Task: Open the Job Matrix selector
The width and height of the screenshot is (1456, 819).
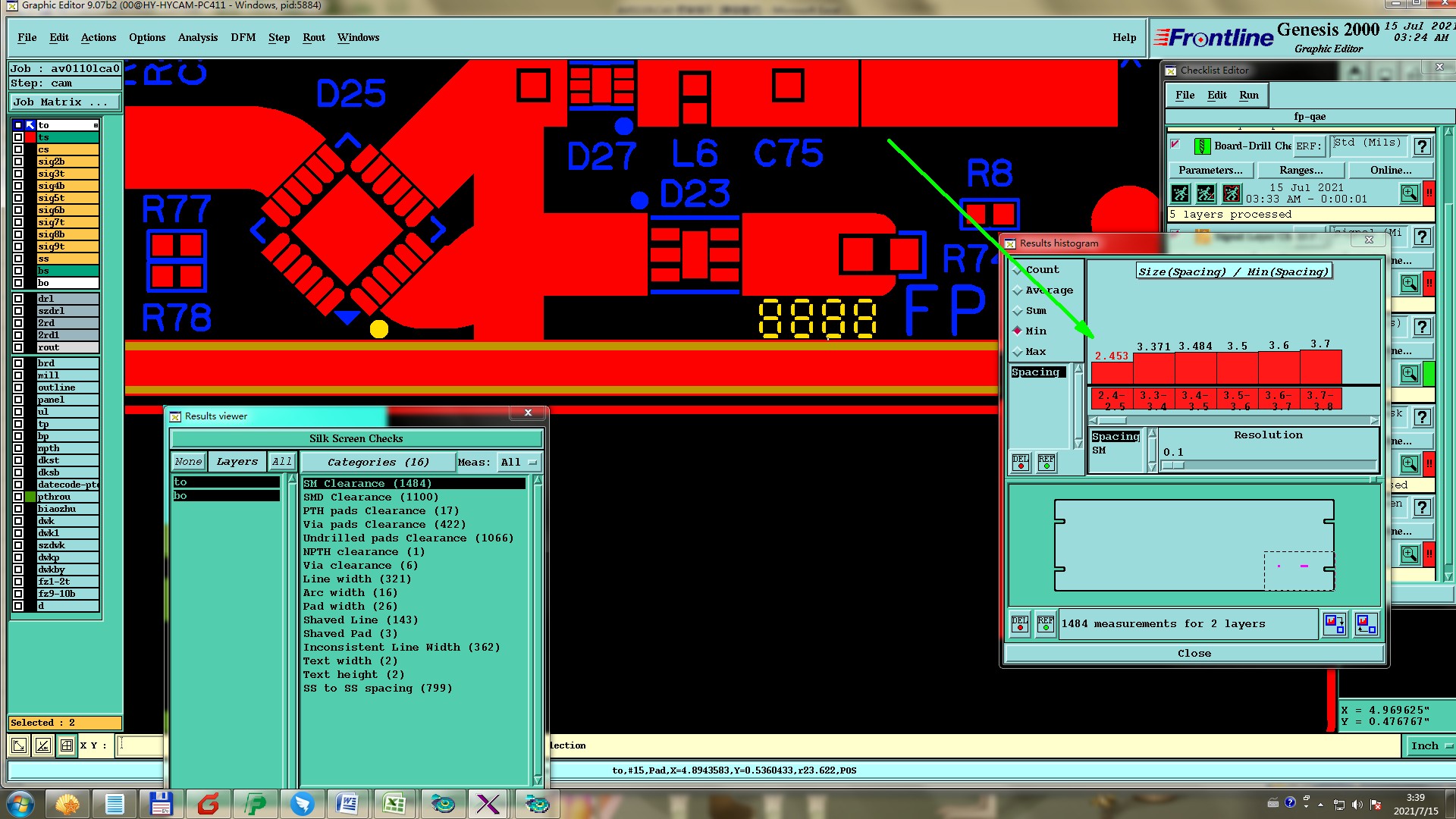Action: 64,102
